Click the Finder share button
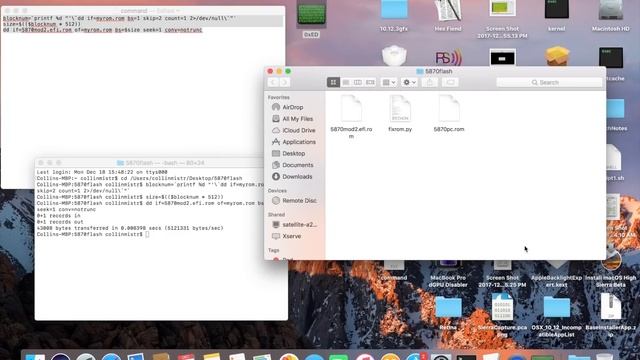The image size is (640, 360). point(429,82)
